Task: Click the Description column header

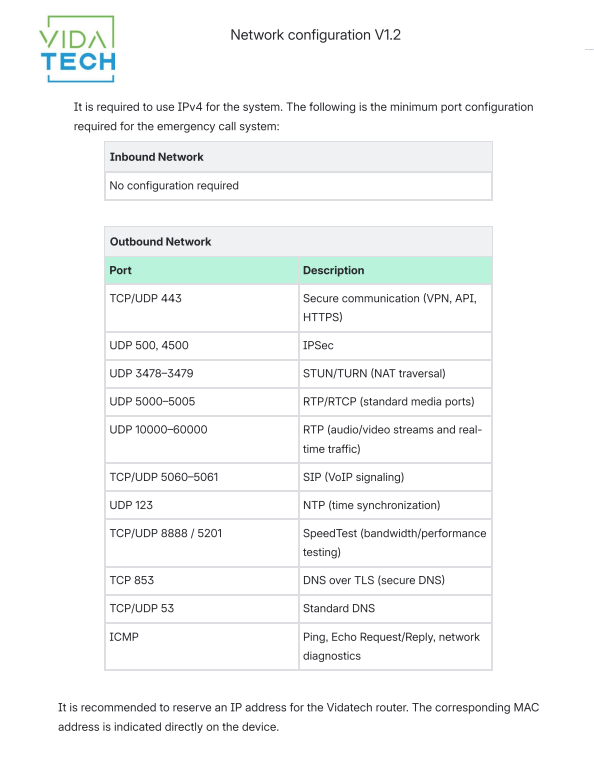Action: click(395, 270)
